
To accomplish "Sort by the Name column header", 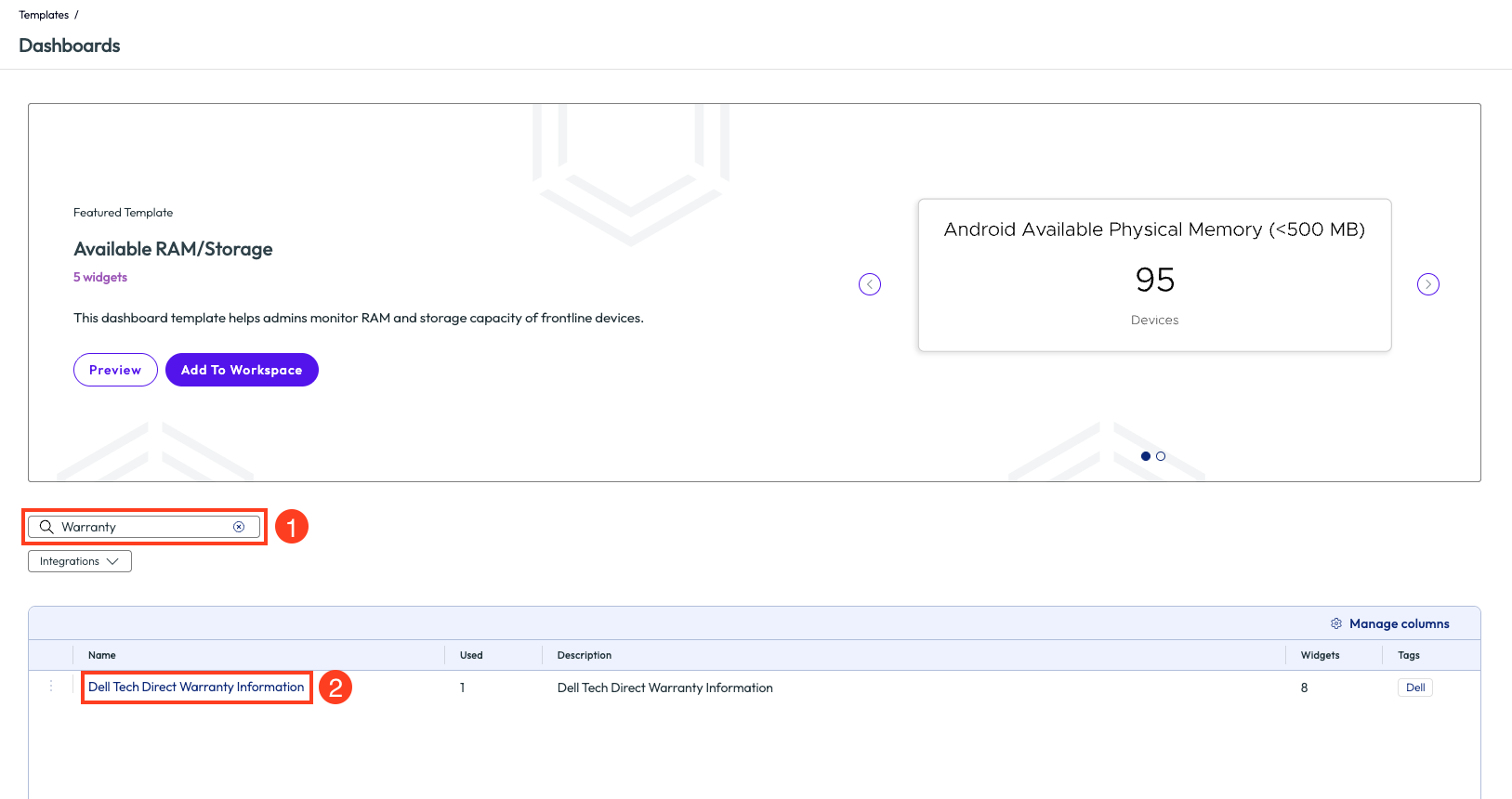I will pos(102,655).
